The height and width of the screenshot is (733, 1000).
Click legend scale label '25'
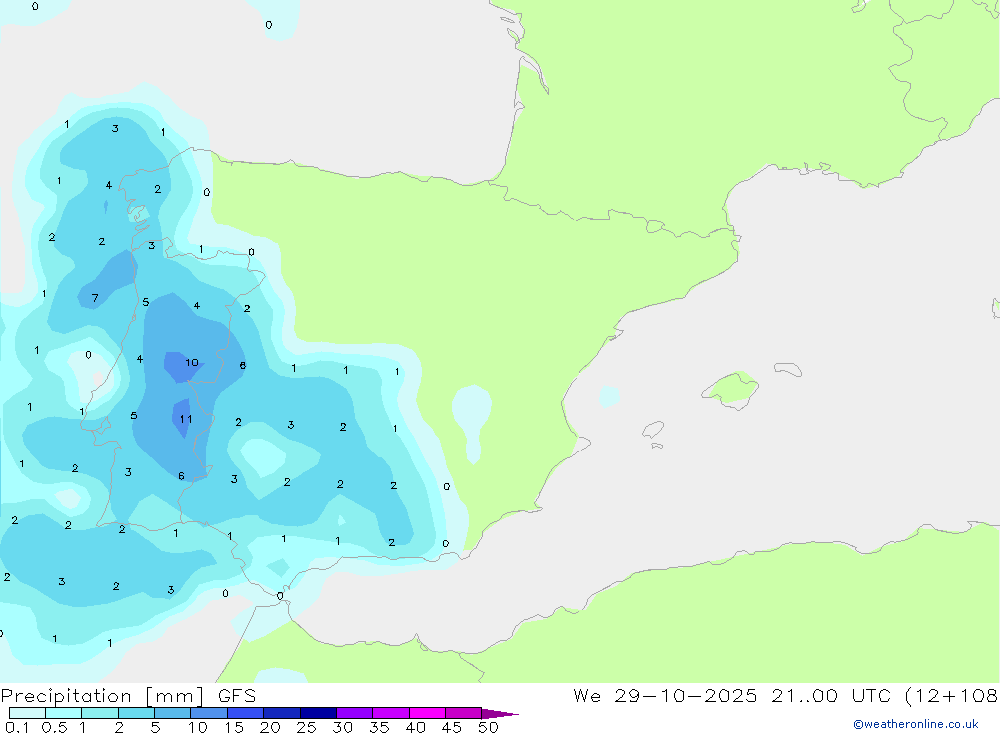[307, 727]
